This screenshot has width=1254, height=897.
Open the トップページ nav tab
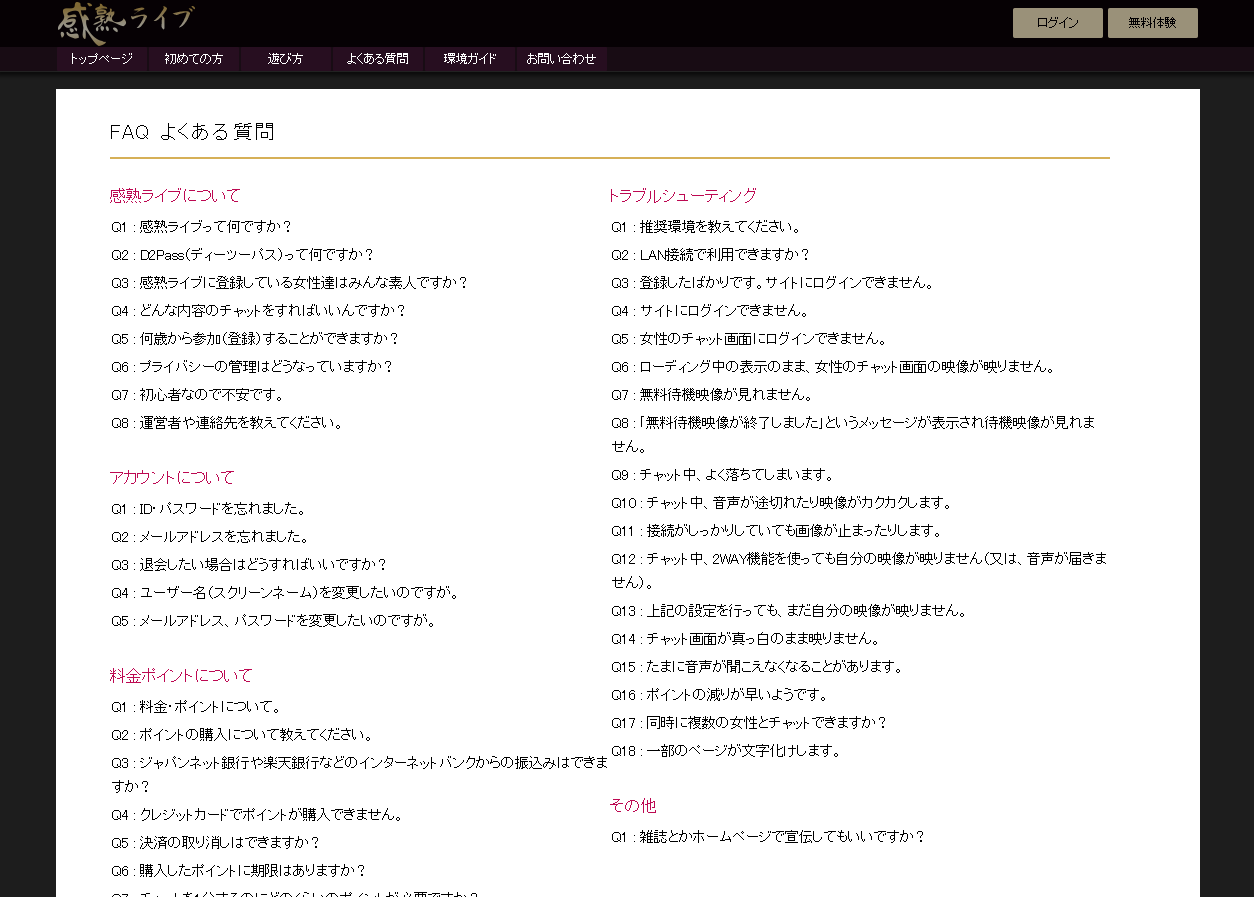[101, 59]
